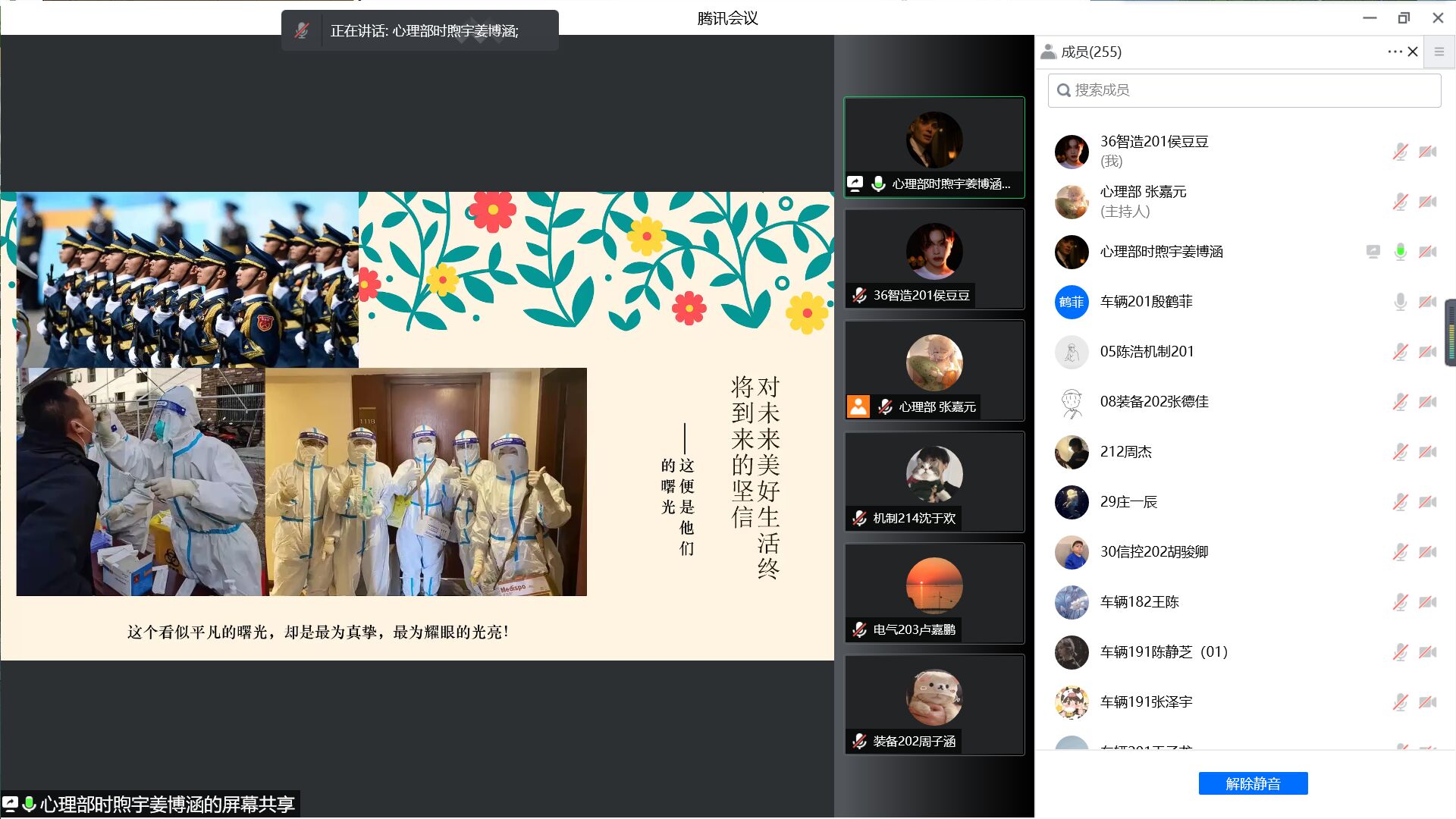Click microphone icon next to 车辆201殷鹤菲
The width and height of the screenshot is (1456, 819).
pos(1400,302)
